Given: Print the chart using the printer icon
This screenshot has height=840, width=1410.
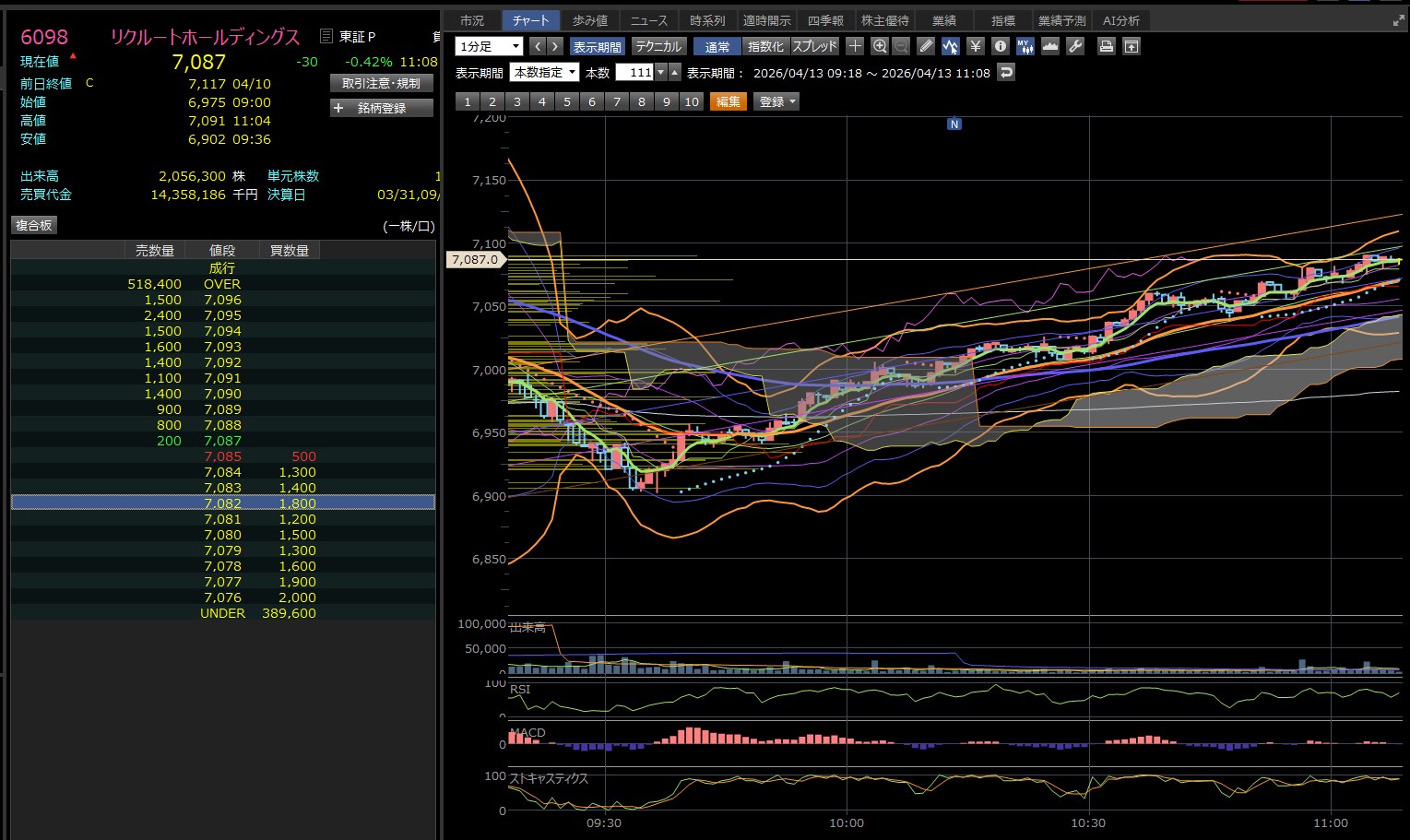Looking at the screenshot, I should point(1107,46).
